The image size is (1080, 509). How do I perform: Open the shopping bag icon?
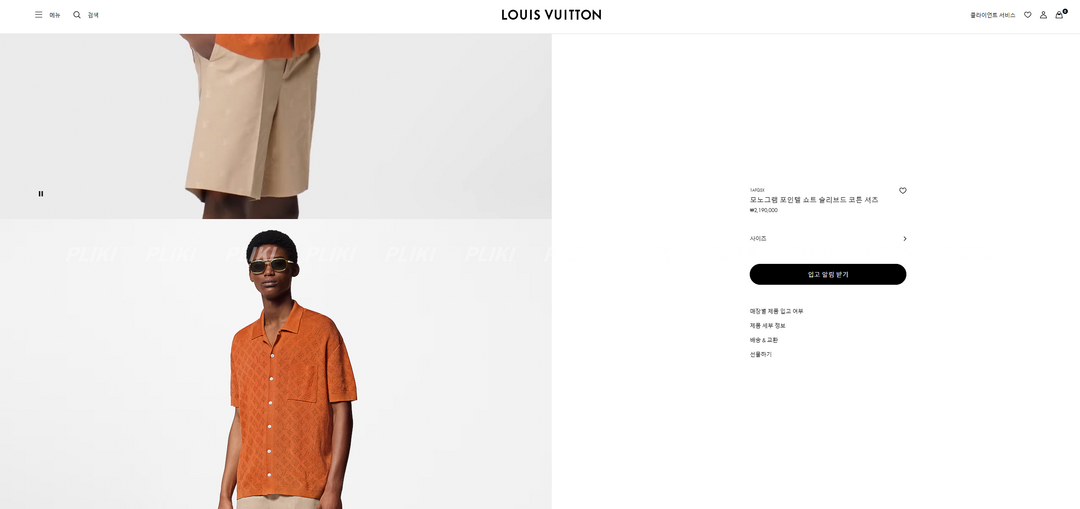tap(1060, 14)
